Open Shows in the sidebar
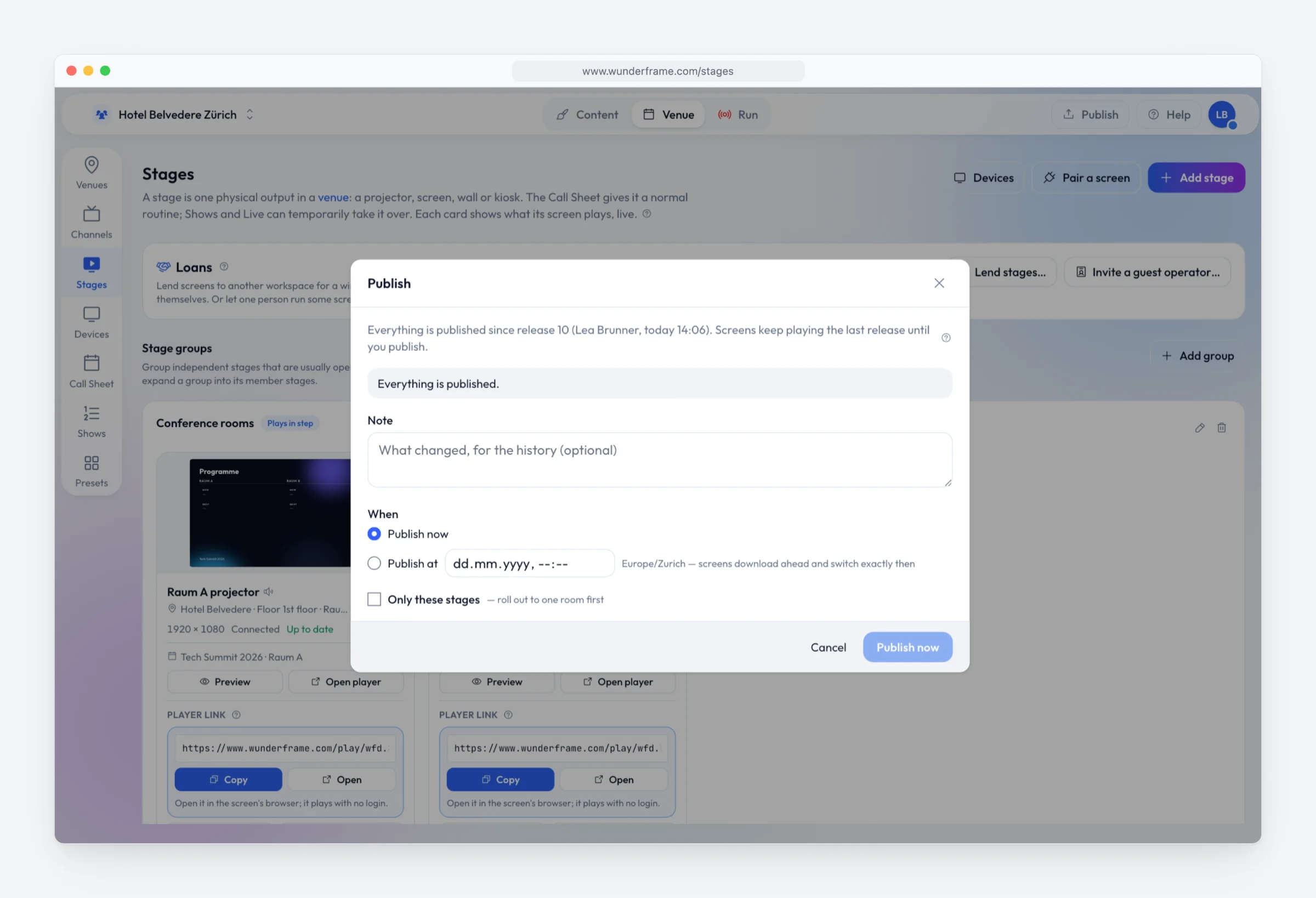The height and width of the screenshot is (898, 1316). click(x=91, y=421)
